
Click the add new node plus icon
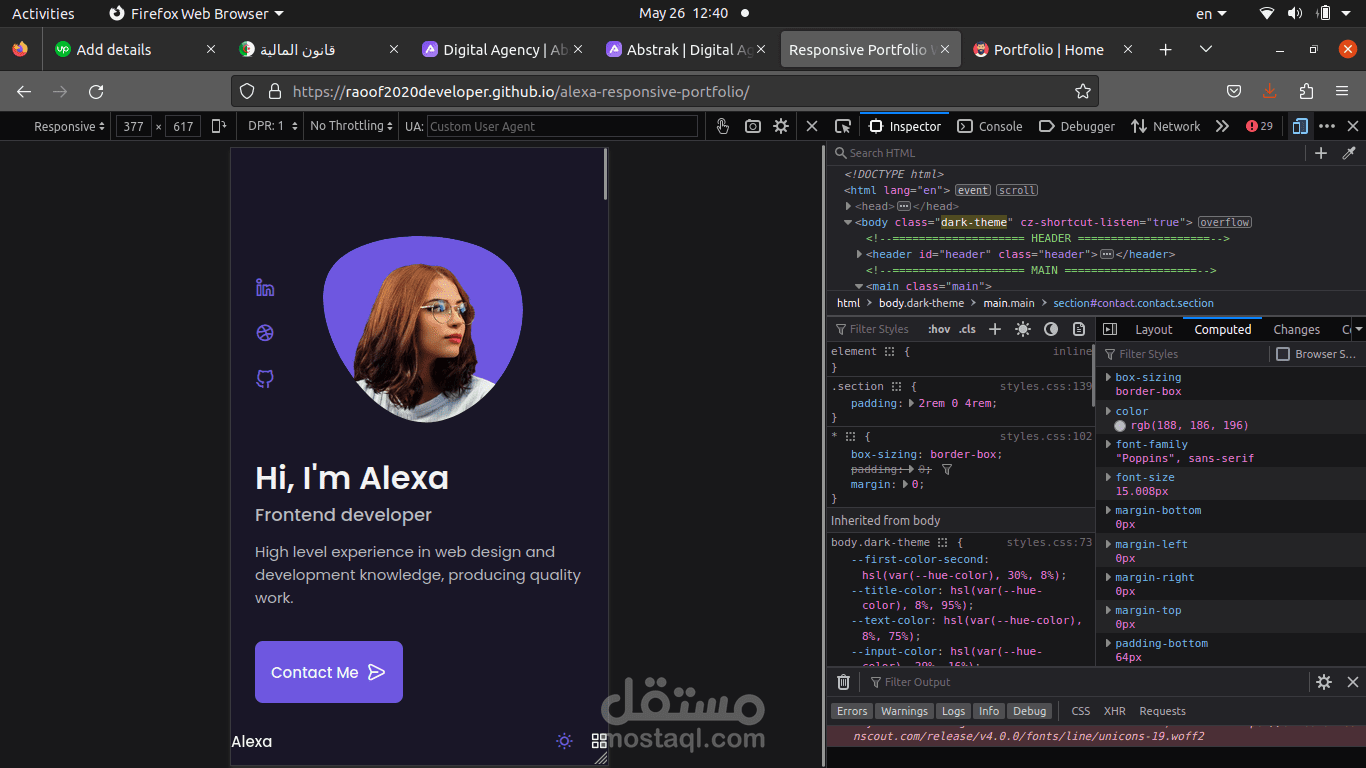1321,153
